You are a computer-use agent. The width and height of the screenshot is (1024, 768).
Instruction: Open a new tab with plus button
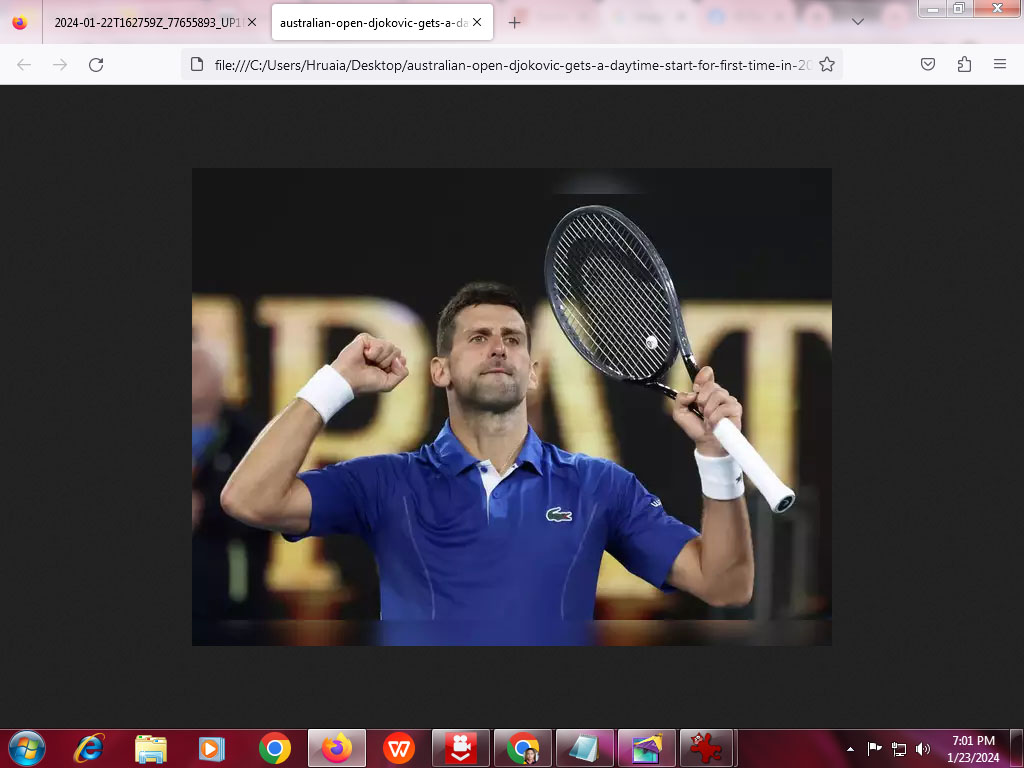click(515, 22)
